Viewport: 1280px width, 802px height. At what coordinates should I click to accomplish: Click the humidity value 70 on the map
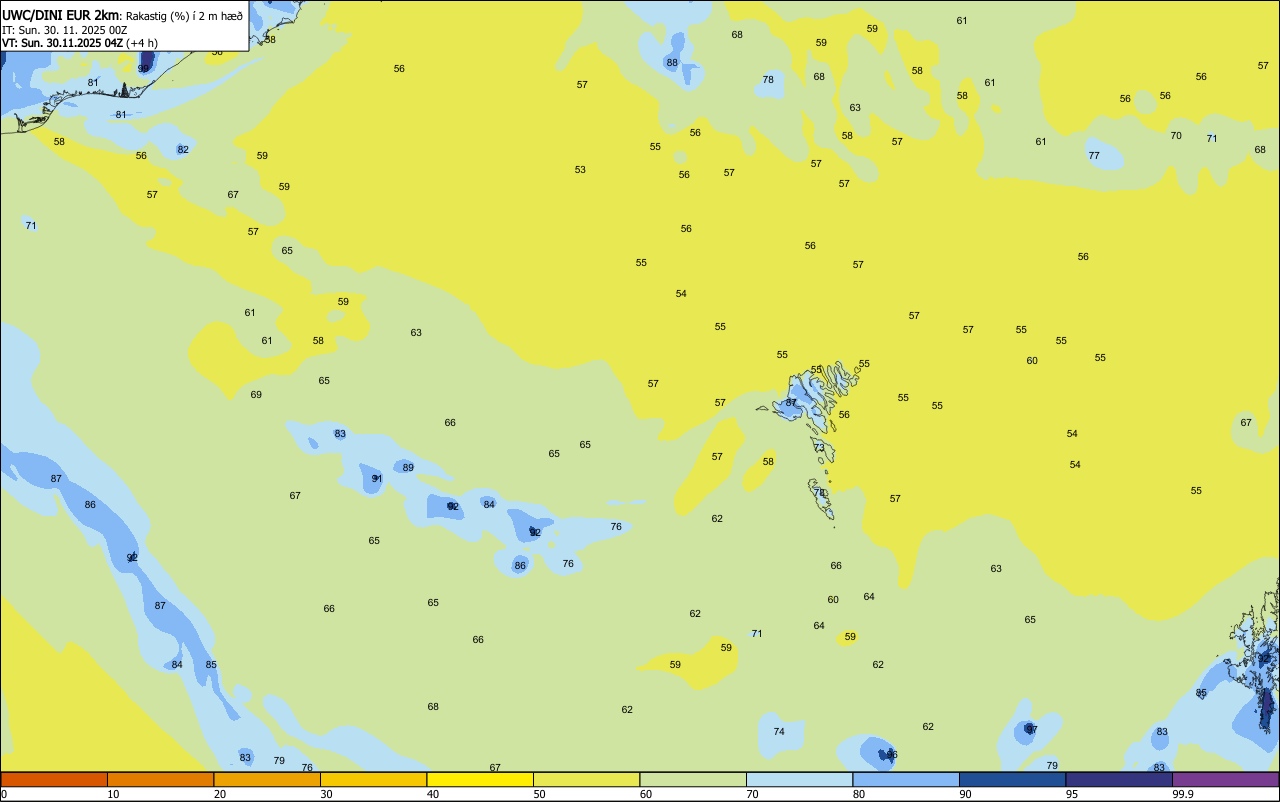point(1176,136)
